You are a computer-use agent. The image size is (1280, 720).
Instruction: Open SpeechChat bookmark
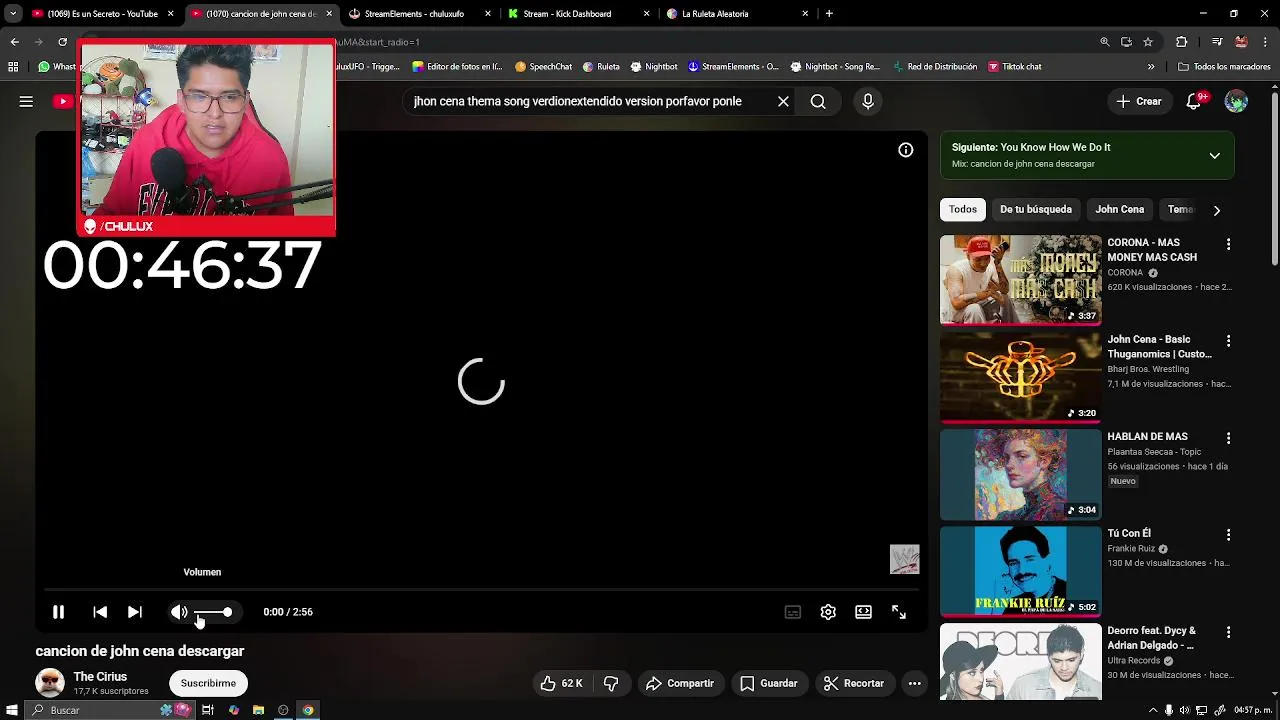point(543,67)
